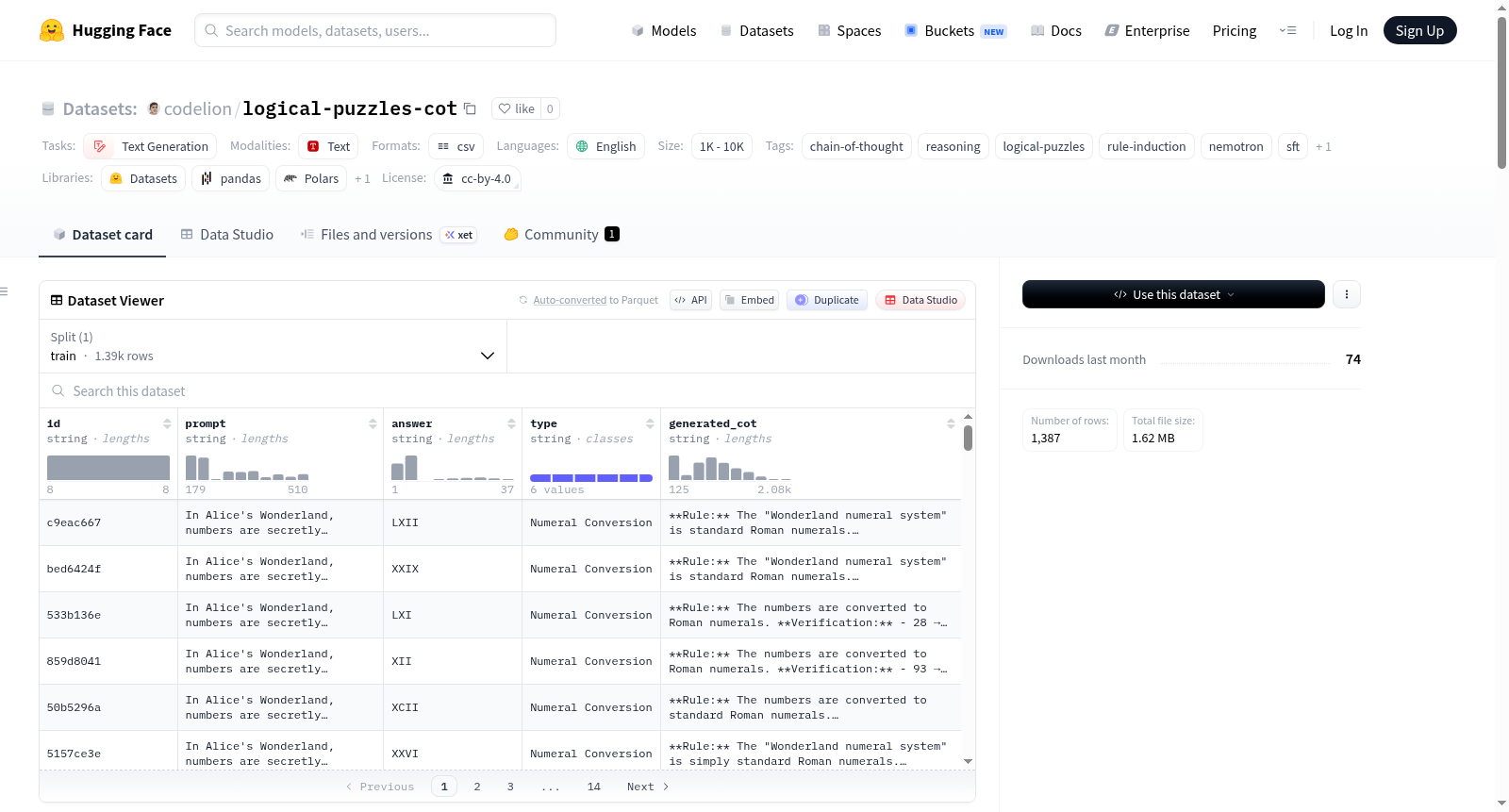1509x812 pixels.
Task: Go to page 2 of rows
Action: [x=477, y=787]
